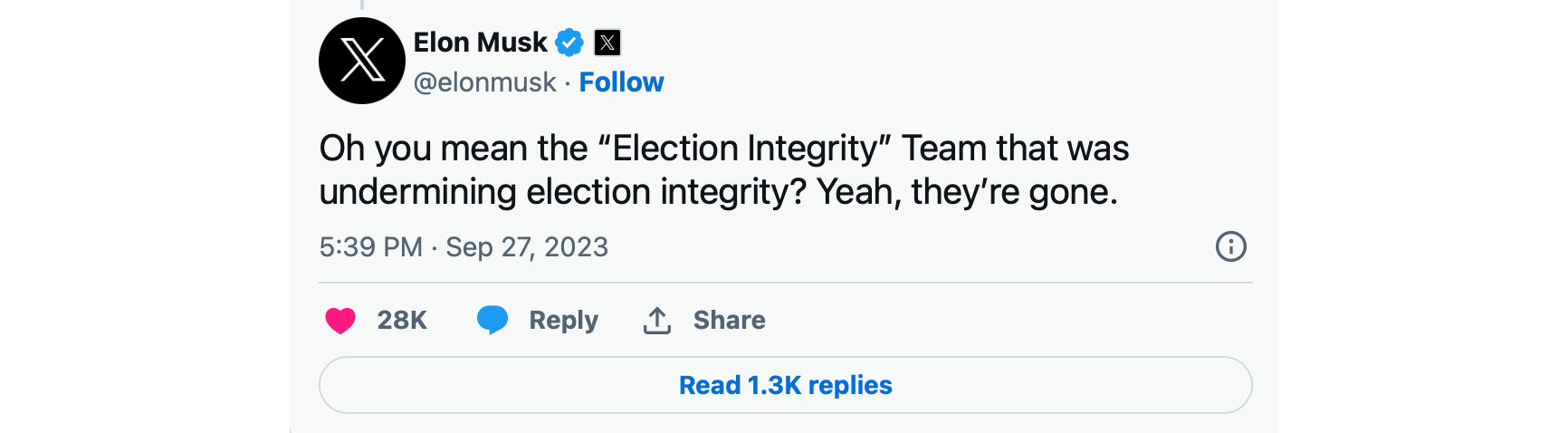Click "Oh you mean the" tweet opening
The width and height of the screenshot is (1568, 433).
(453, 149)
